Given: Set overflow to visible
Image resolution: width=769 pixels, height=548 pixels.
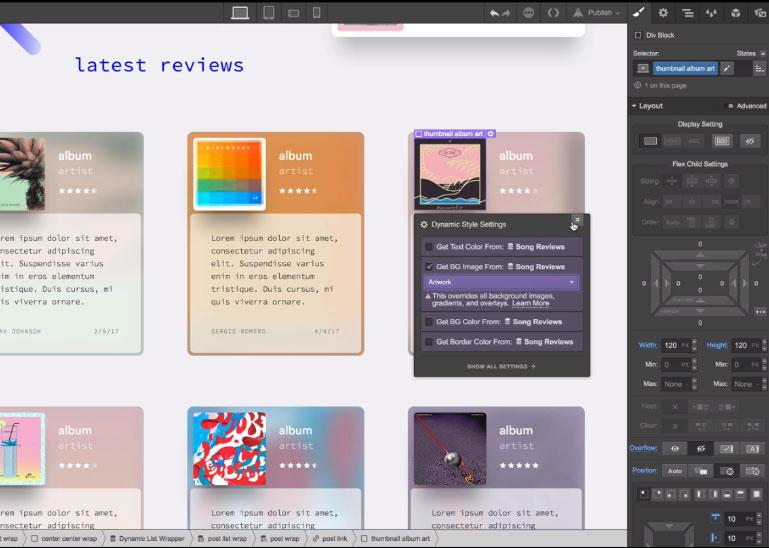Looking at the screenshot, I should point(675,448).
